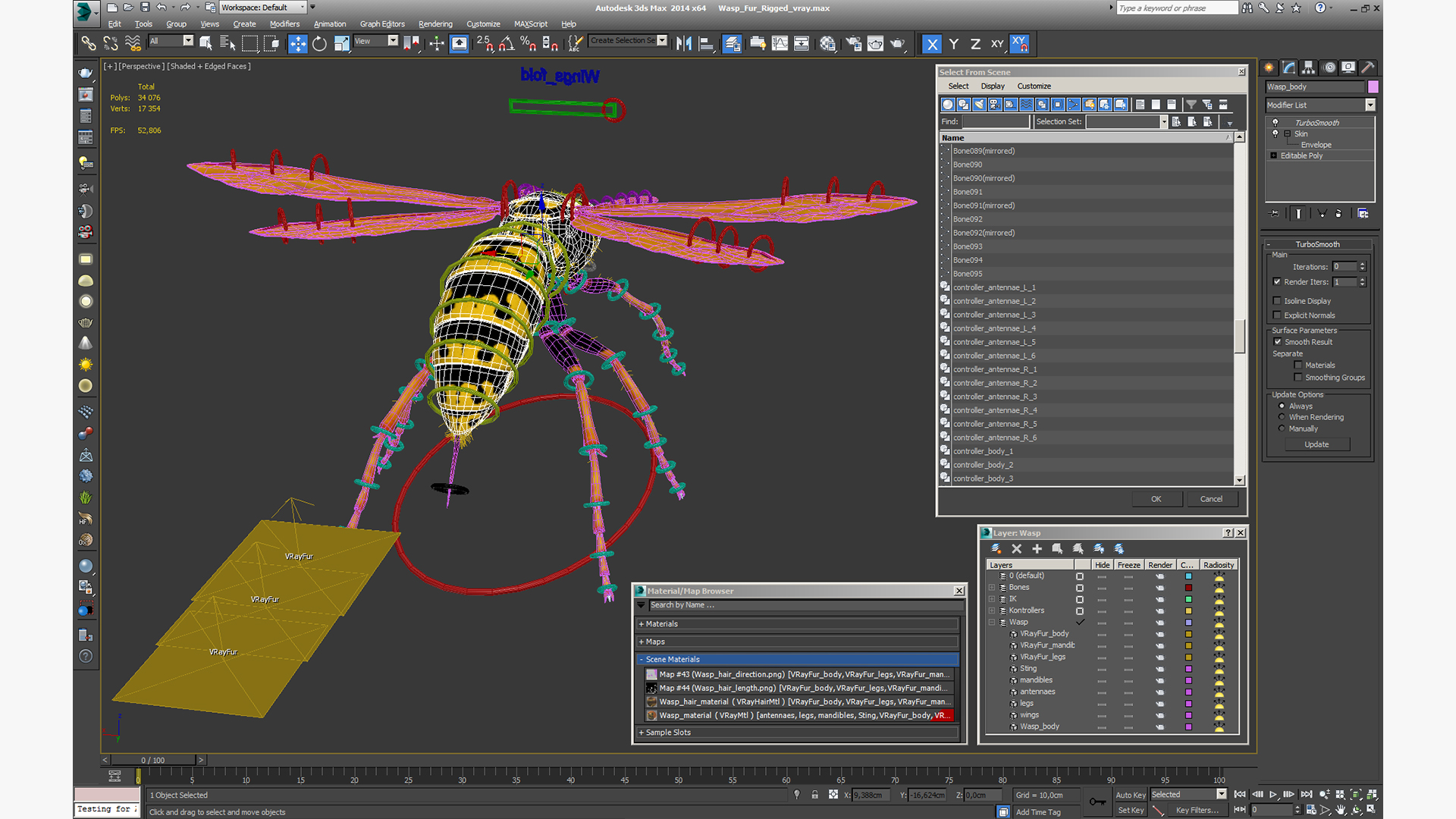The image size is (1456, 819).
Task: Open the Hierarchy command panel tab
Action: tap(1309, 67)
